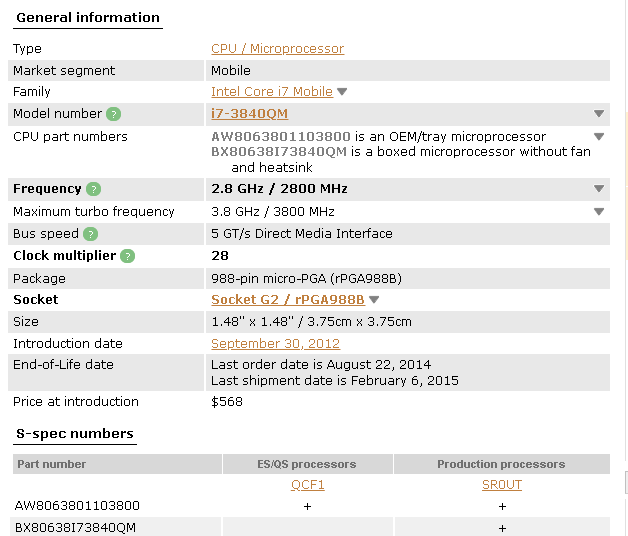Click the Price at introduction label
The image size is (628, 536).
pyautogui.click(x=76, y=402)
